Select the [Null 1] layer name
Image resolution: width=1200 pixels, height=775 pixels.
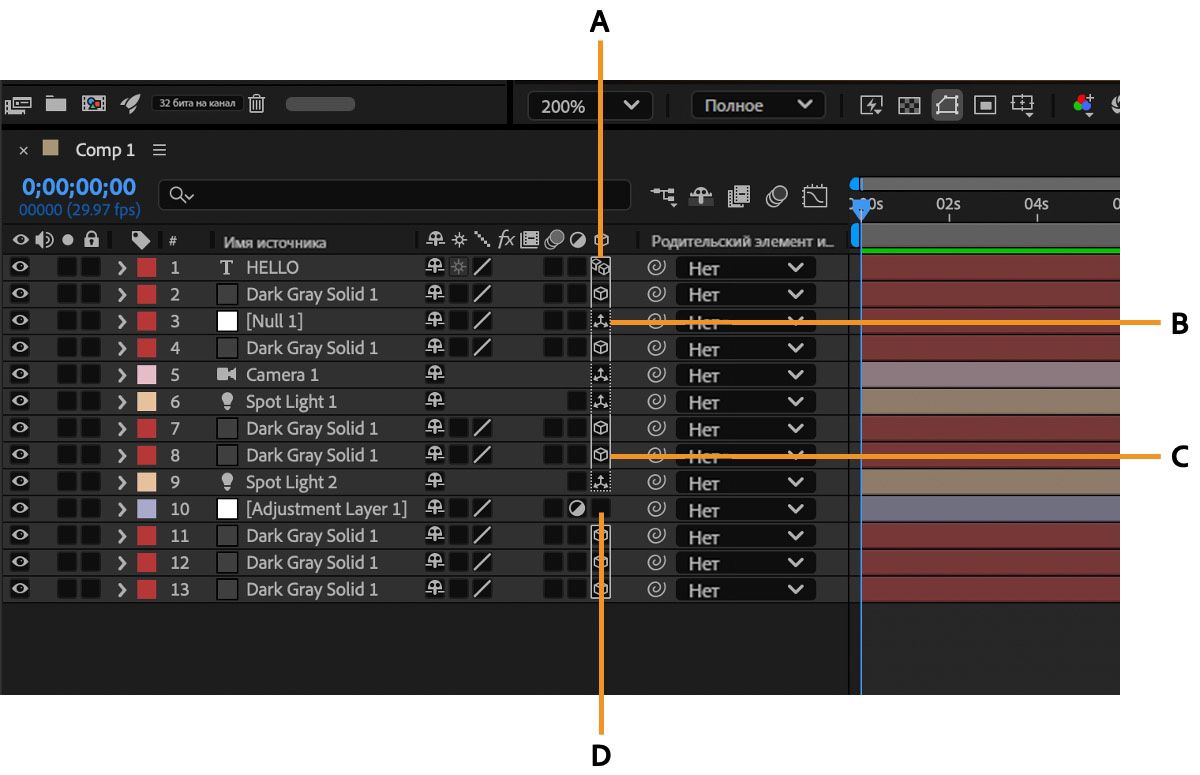(274, 321)
